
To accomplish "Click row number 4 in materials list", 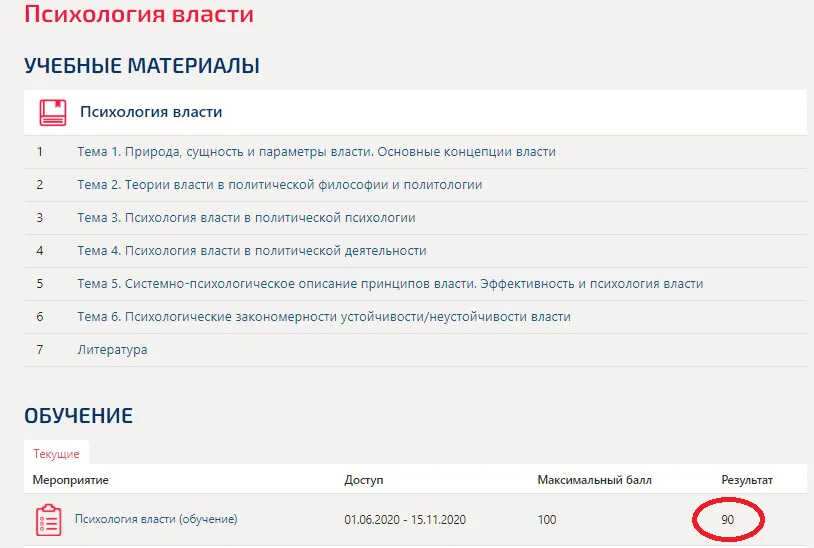I will [39, 251].
